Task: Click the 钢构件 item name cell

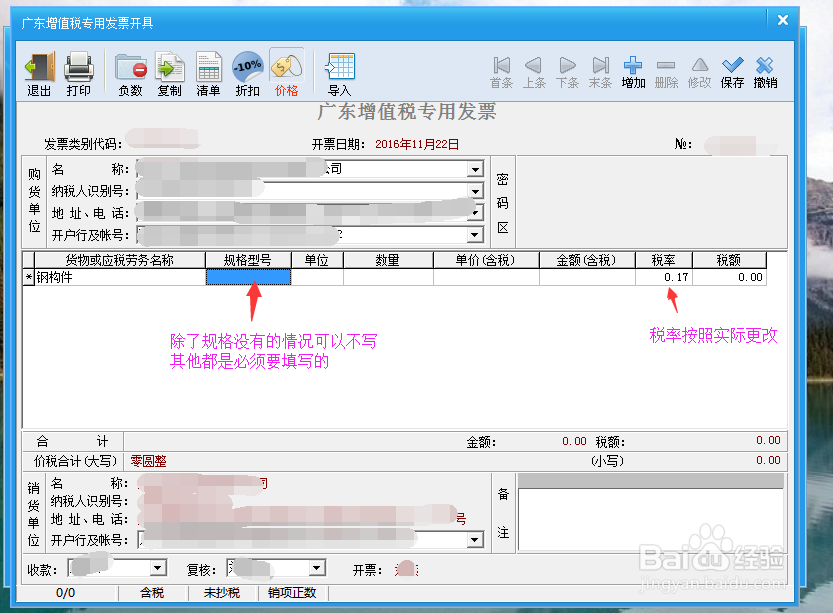Action: pos(120,277)
